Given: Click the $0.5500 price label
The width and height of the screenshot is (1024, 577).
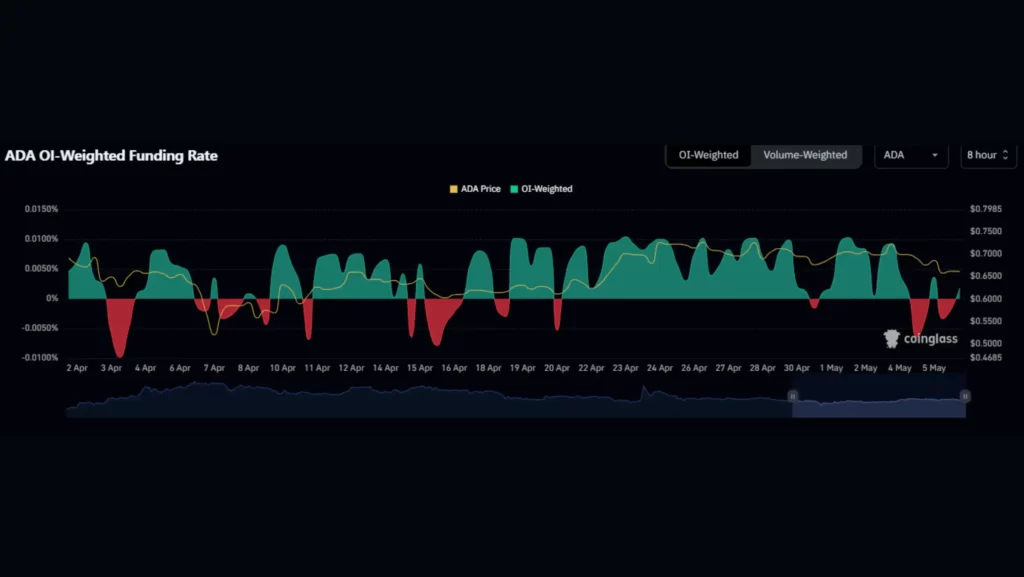Looking at the screenshot, I should pos(985,321).
